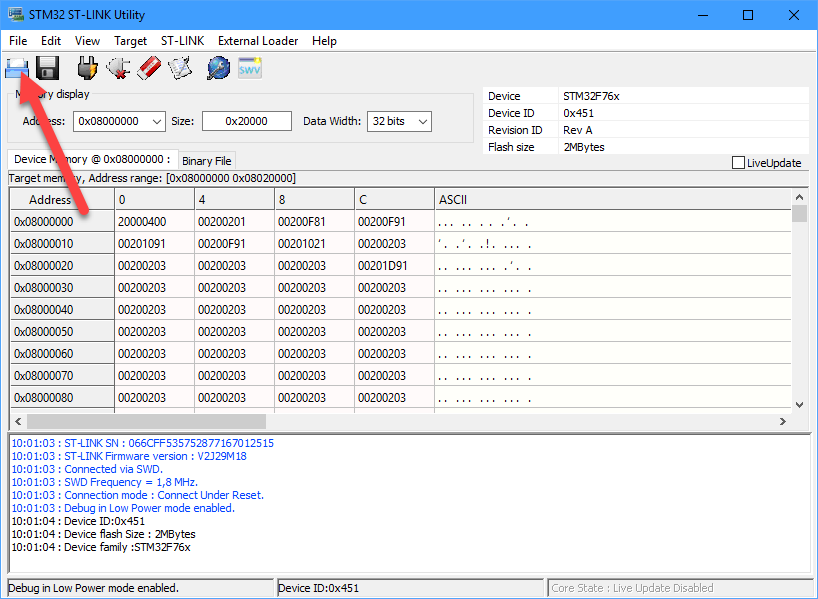Viewport: 818px width, 599px height.
Task: Click the horizontal scrollbar right arrow
Action: pos(783,422)
